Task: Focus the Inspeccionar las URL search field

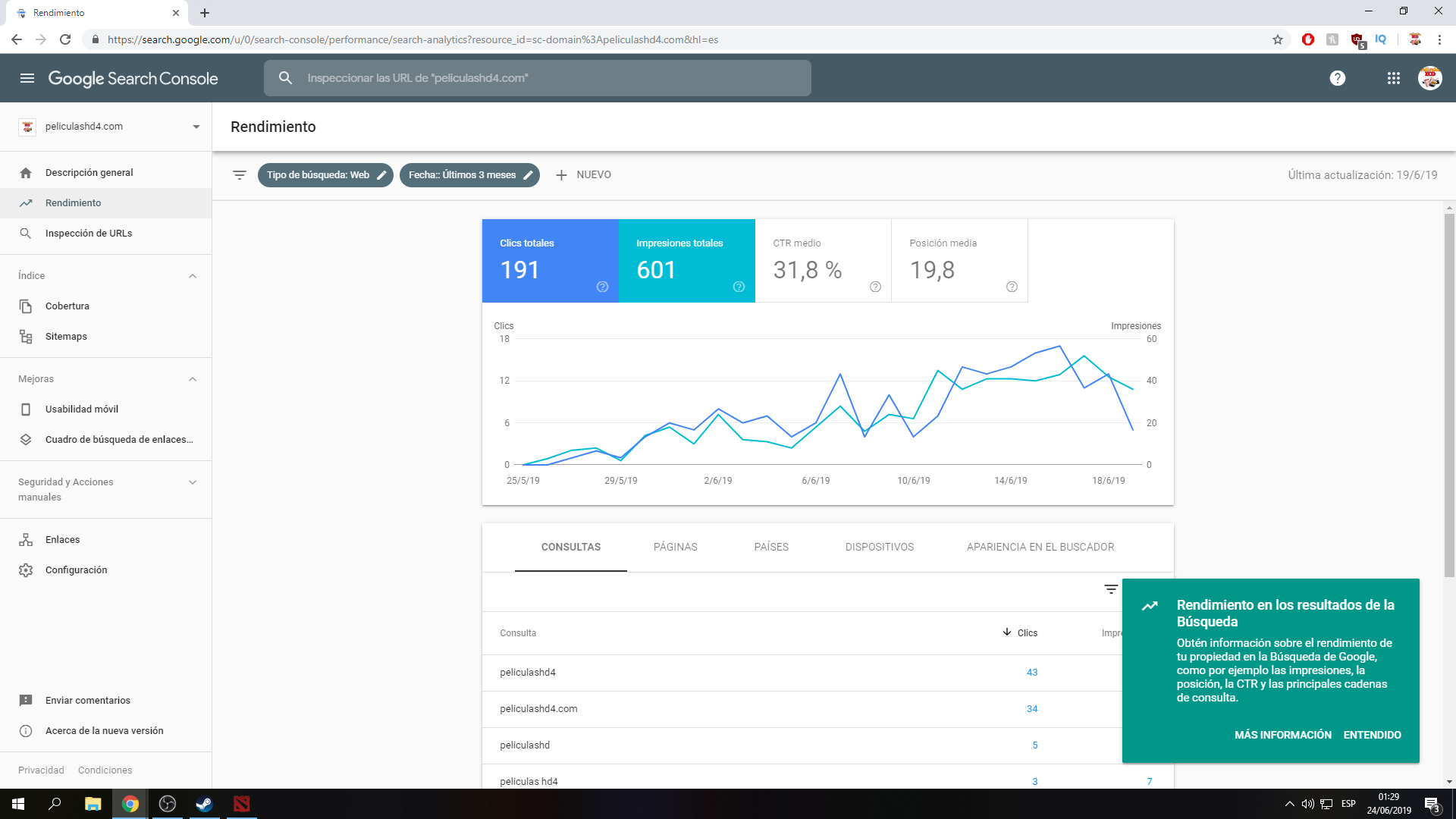Action: coord(537,78)
